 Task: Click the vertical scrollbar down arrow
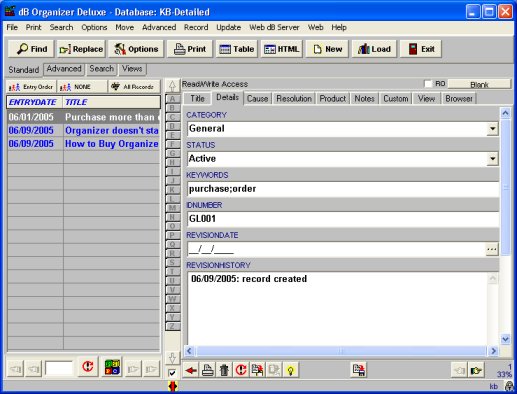(x=505, y=339)
